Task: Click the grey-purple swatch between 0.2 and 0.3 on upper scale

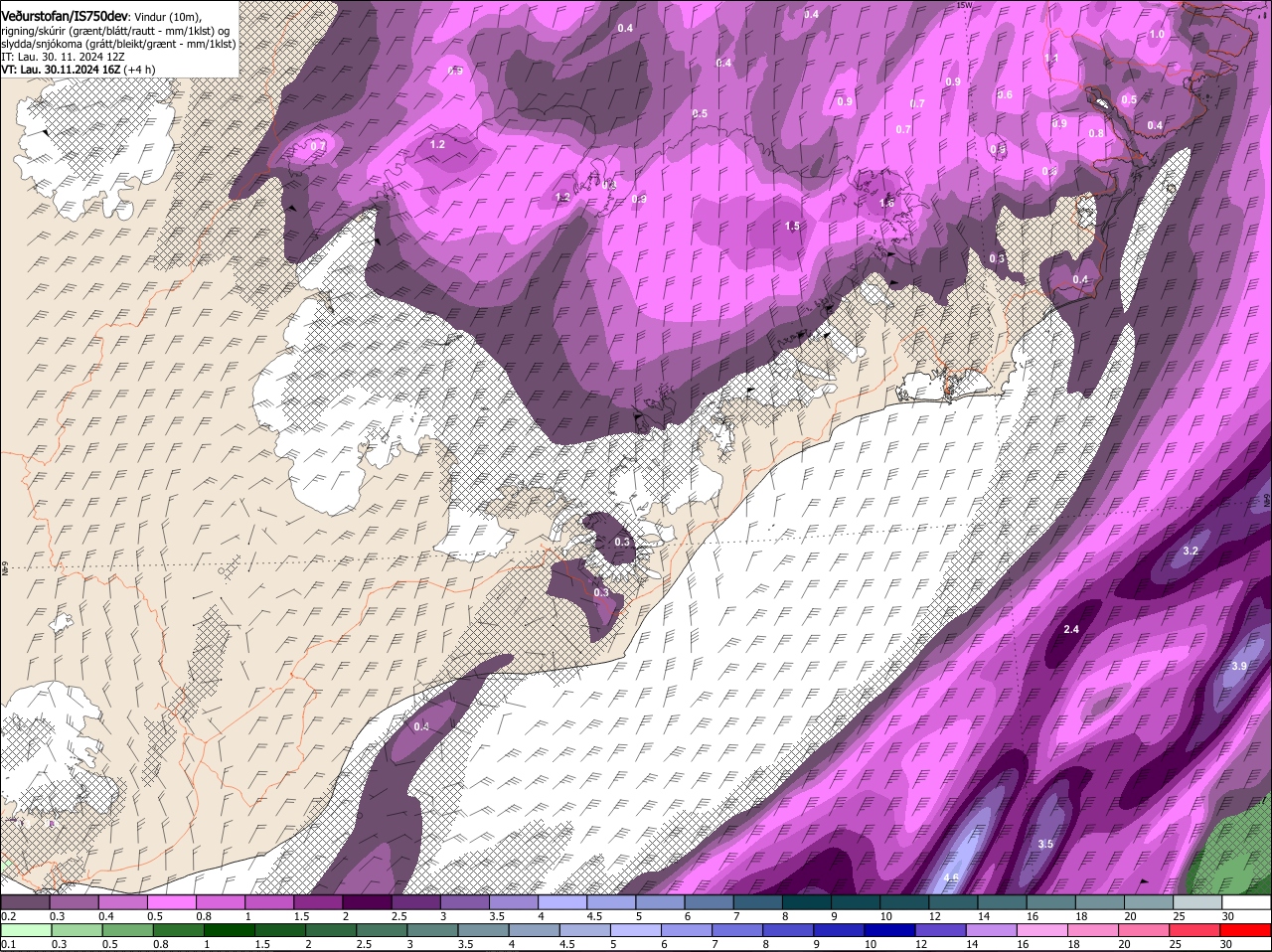Action: pyautogui.click(x=25, y=902)
